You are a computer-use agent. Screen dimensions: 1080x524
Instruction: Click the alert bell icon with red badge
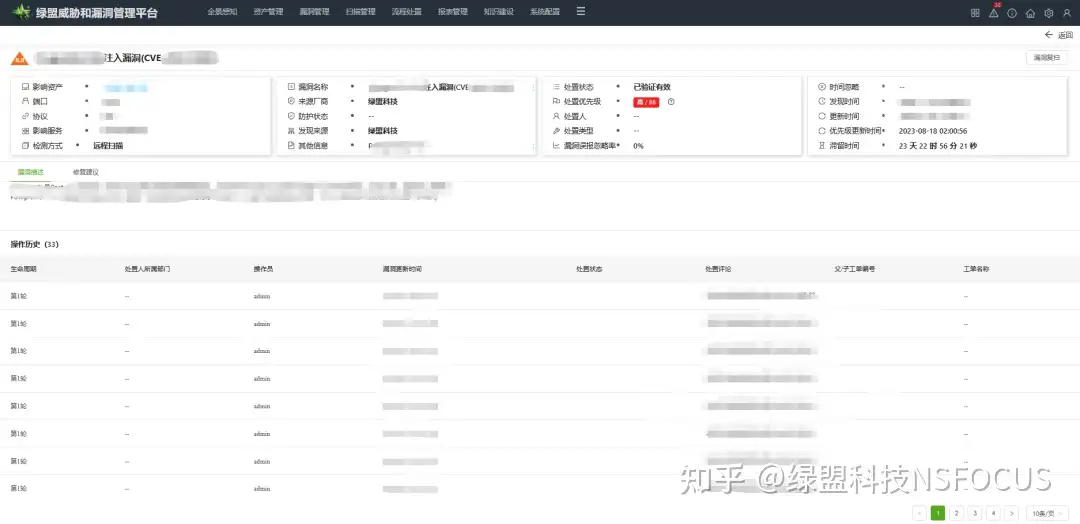pyautogui.click(x=993, y=13)
